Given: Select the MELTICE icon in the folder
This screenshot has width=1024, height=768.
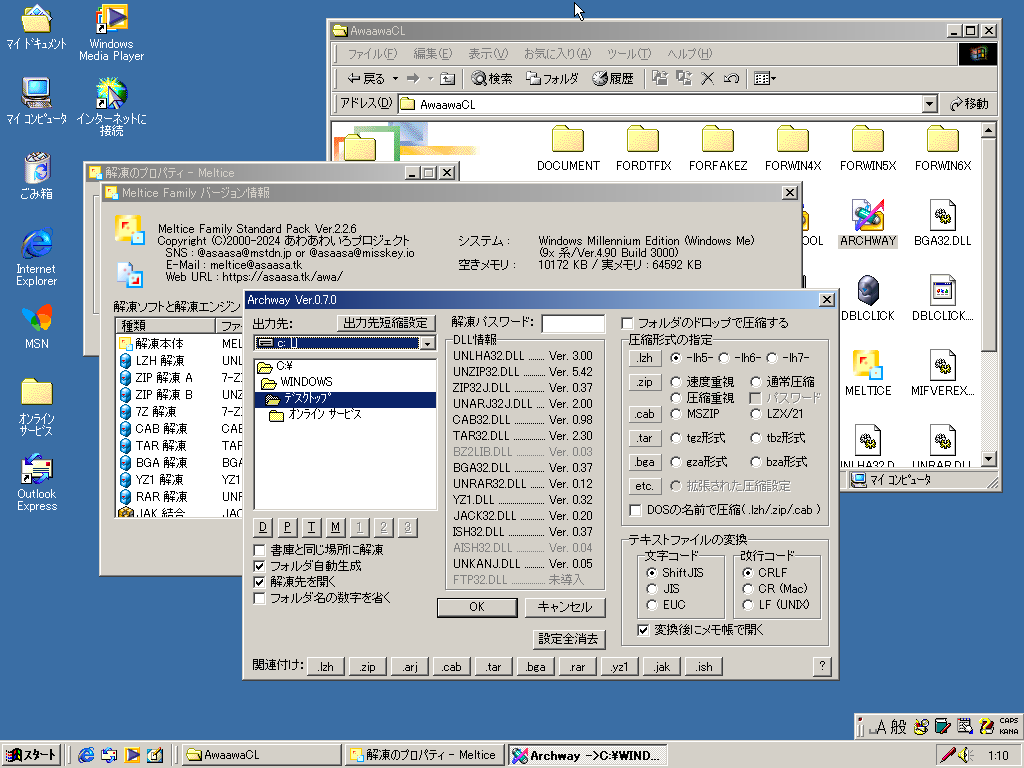Looking at the screenshot, I should (x=867, y=367).
